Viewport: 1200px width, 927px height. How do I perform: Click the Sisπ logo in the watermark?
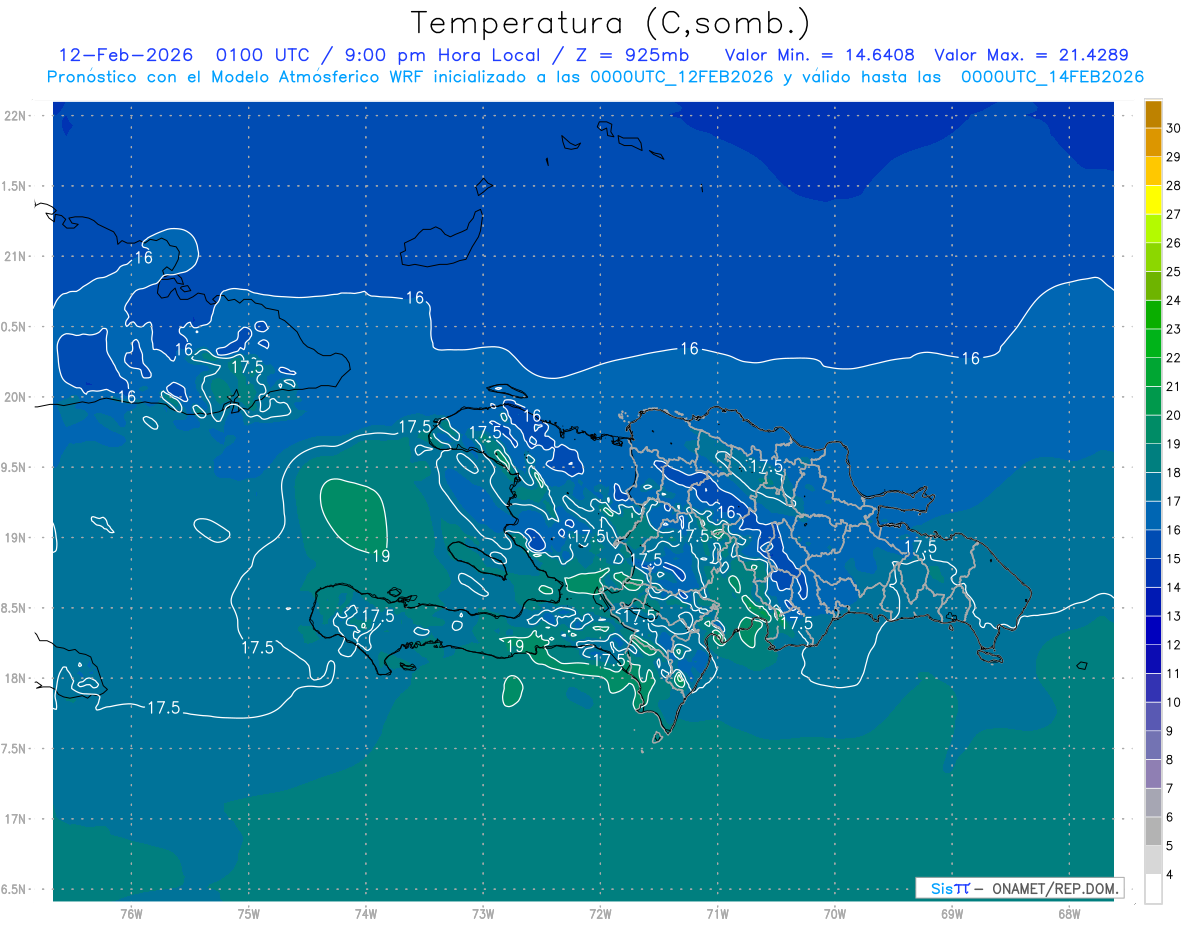click(950, 888)
